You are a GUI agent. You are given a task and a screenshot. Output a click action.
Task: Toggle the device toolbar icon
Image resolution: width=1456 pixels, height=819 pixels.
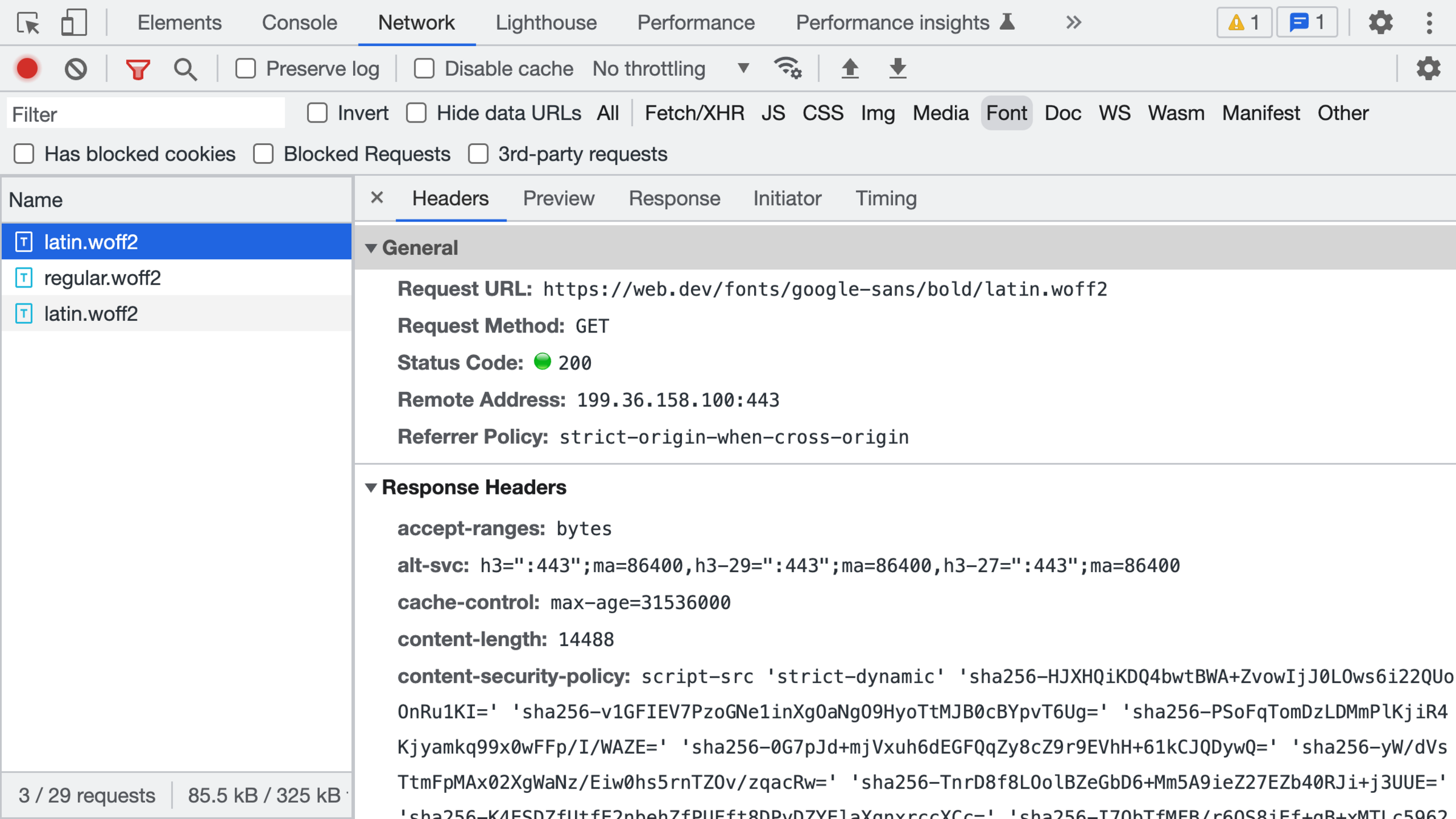[x=74, y=23]
